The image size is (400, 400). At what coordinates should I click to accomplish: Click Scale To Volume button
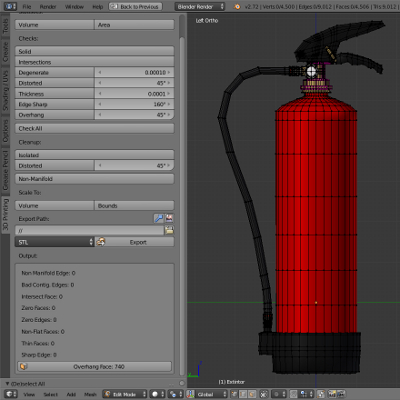pos(54,206)
